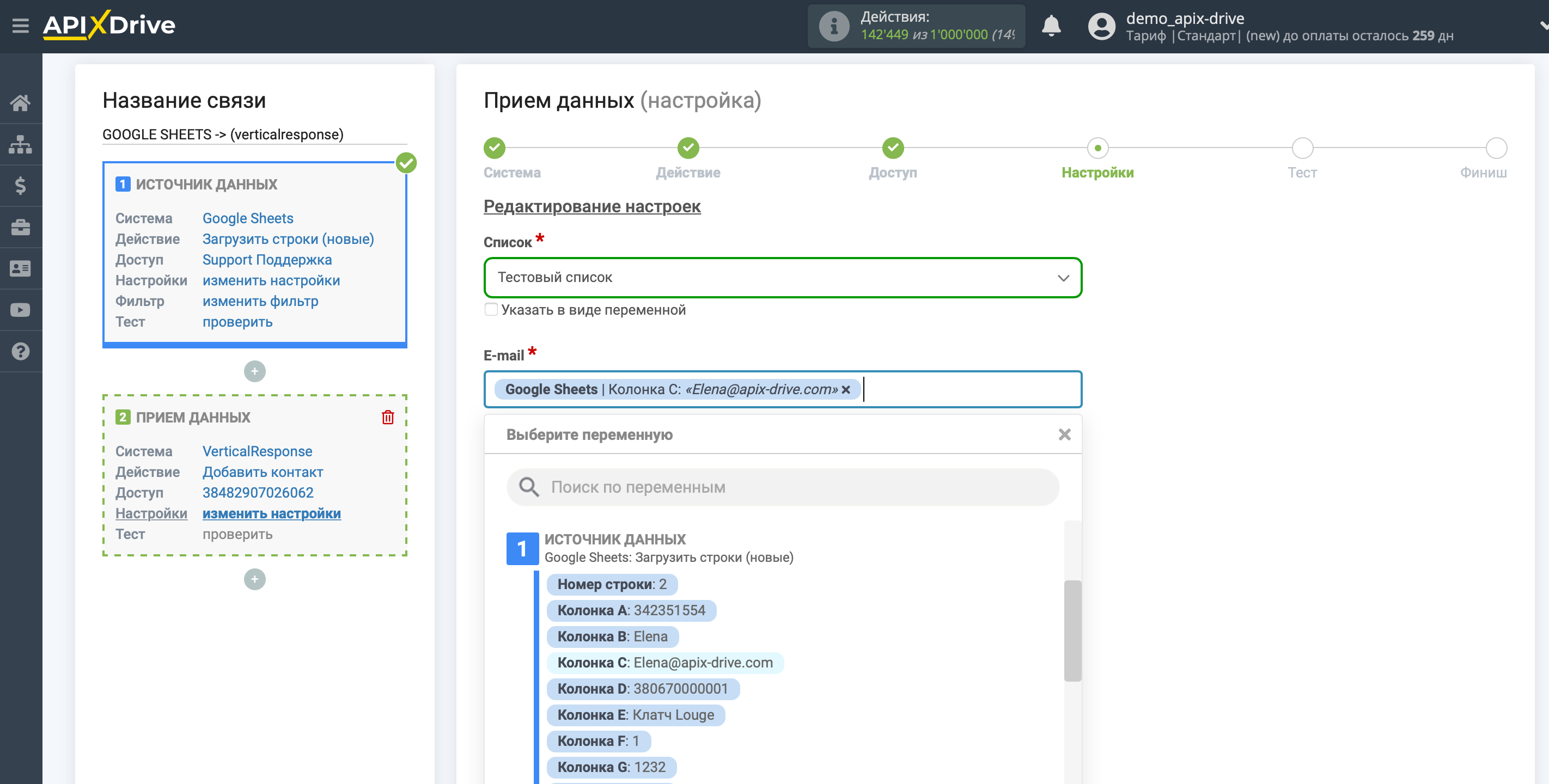Open the Список dropdown
This screenshot has width=1549, height=784.
click(x=782, y=278)
